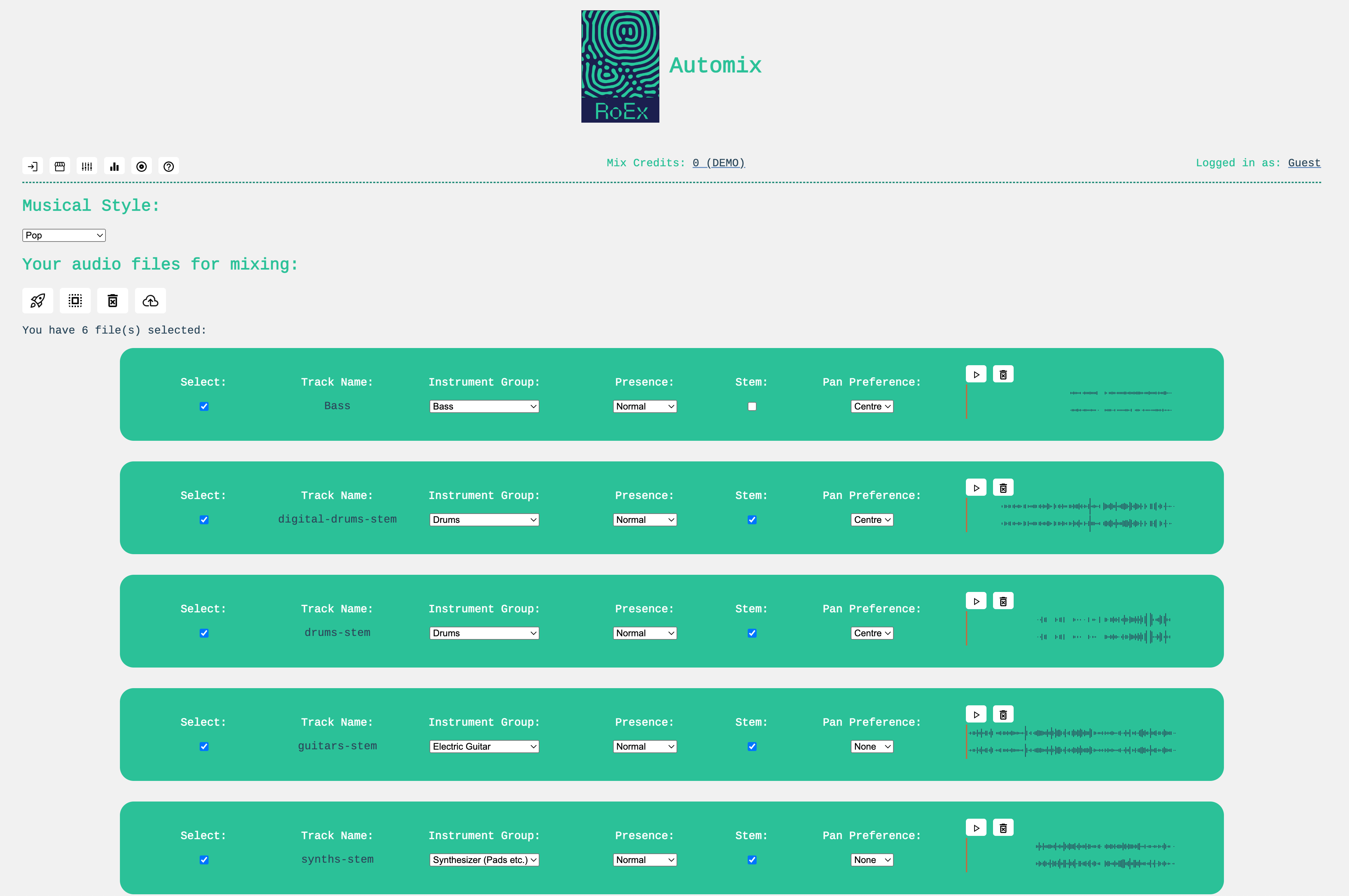This screenshot has width=1349, height=896.
Task: Launch mix with the rocket icon
Action: [x=38, y=301]
